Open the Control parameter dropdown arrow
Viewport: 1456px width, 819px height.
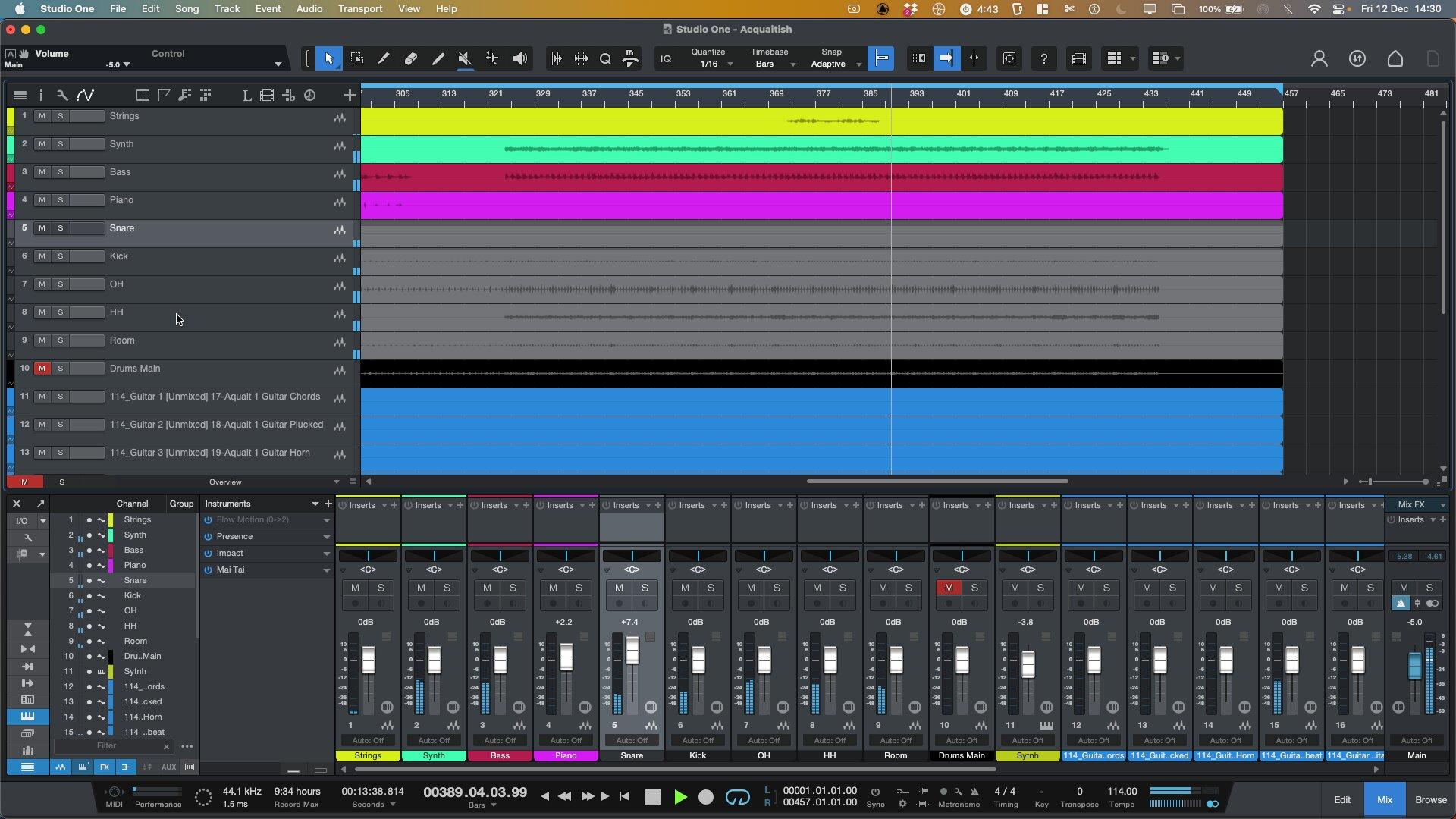[x=278, y=64]
